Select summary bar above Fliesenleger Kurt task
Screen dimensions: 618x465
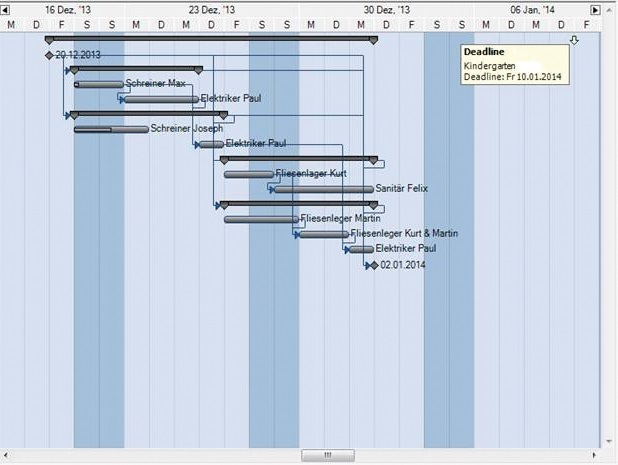pyautogui.click(x=298, y=158)
